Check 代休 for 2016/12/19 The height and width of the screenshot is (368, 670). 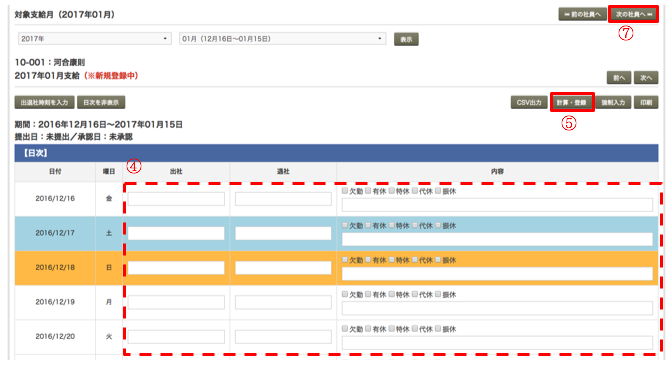[x=414, y=294]
